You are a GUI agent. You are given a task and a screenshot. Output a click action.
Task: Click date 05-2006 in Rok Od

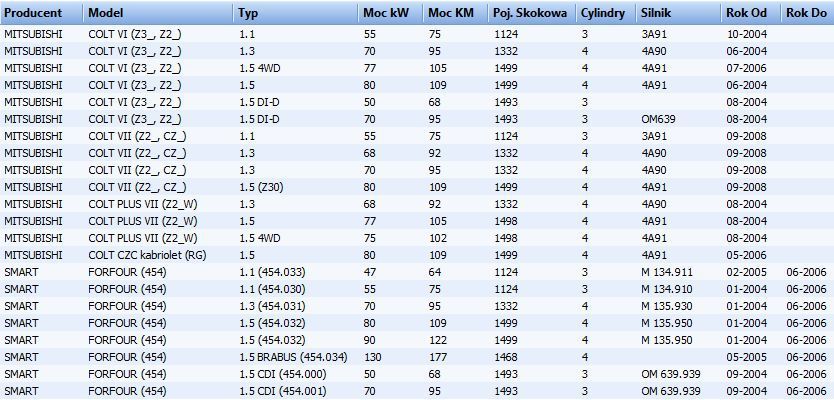746,255
